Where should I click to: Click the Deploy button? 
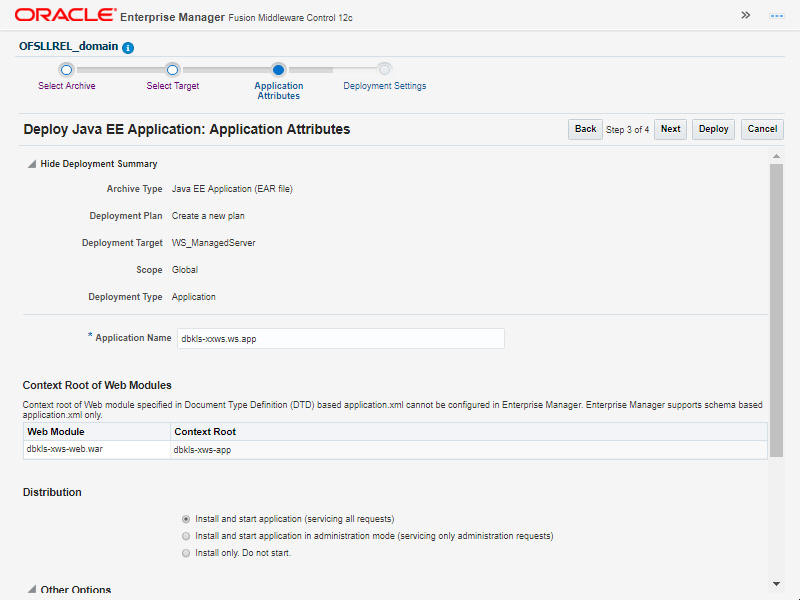click(713, 129)
